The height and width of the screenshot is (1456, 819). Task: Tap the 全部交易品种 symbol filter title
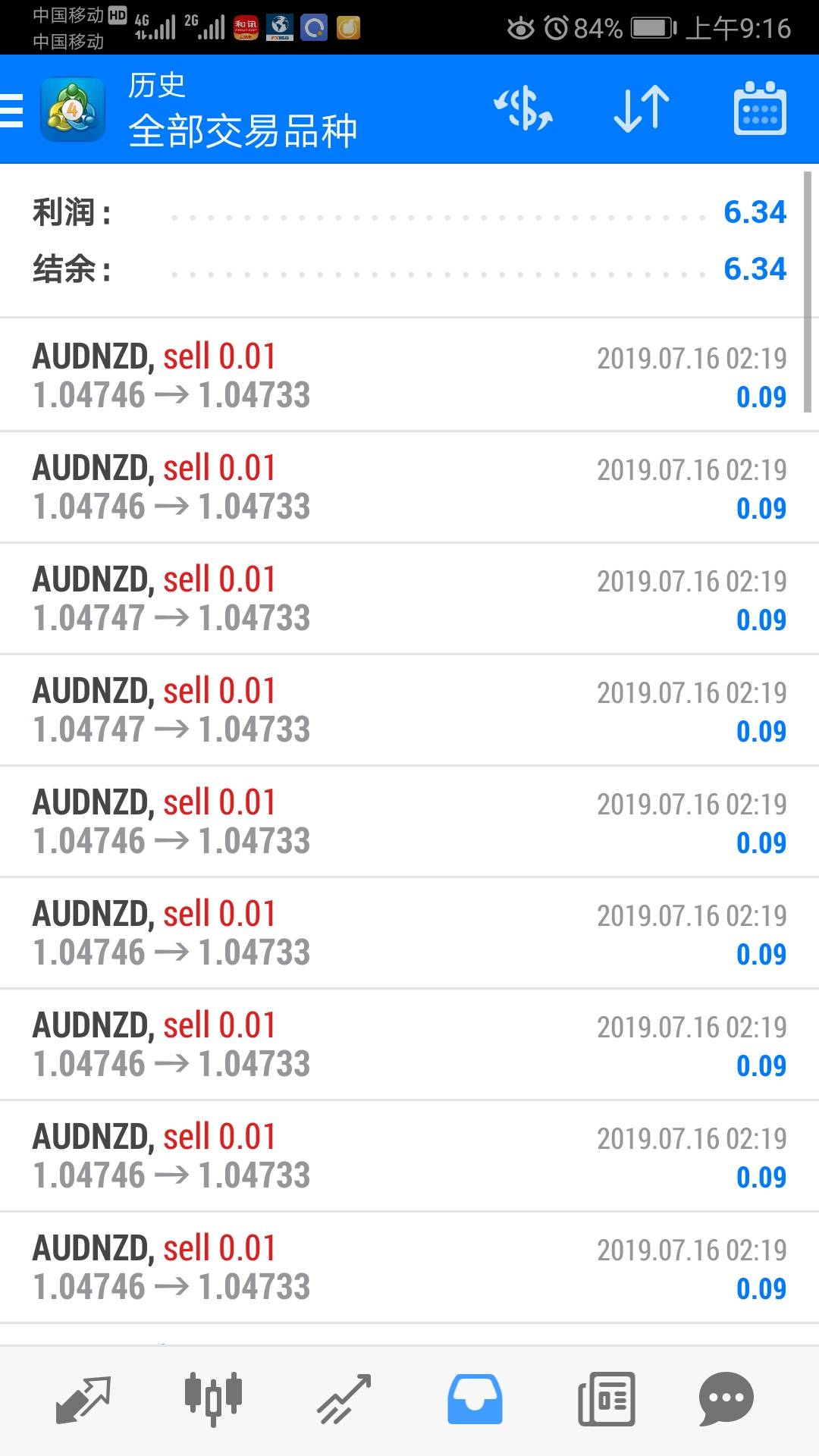[x=243, y=130]
